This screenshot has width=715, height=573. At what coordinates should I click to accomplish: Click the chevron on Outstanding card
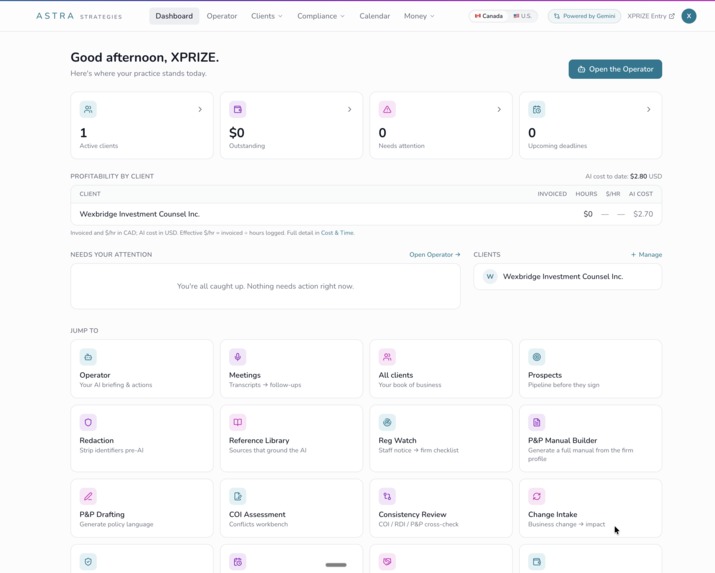[x=349, y=109]
